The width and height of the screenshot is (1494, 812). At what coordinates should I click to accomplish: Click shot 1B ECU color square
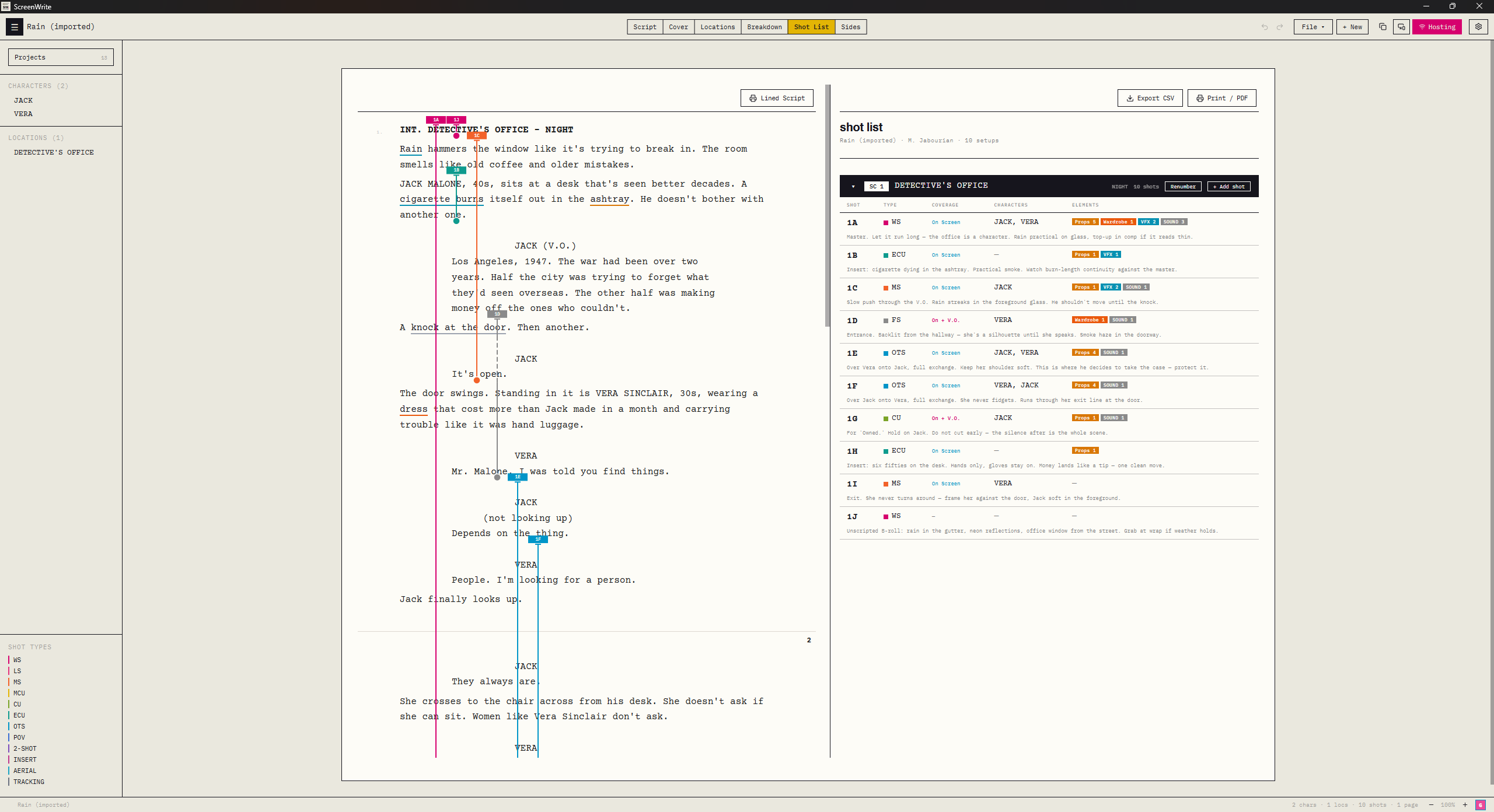click(886, 255)
